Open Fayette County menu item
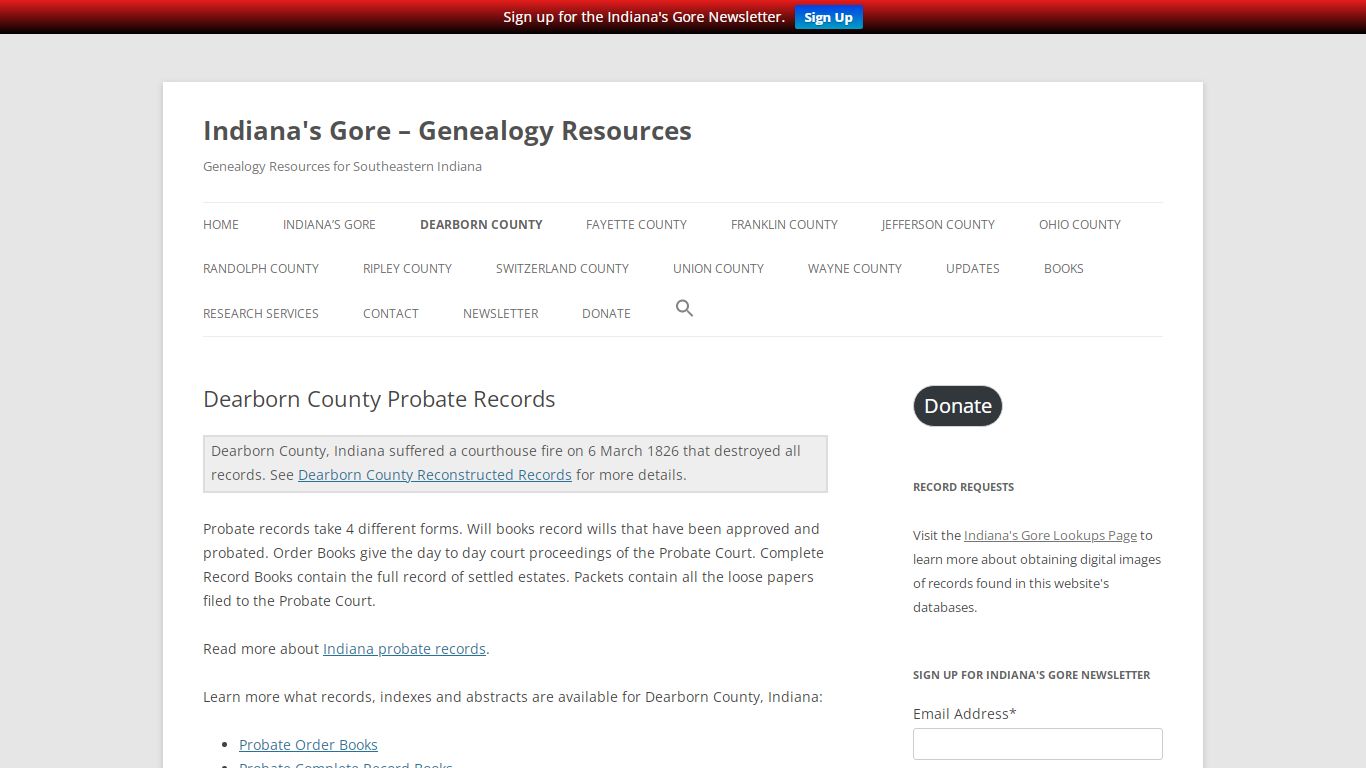This screenshot has height=768, width=1366. (x=636, y=225)
